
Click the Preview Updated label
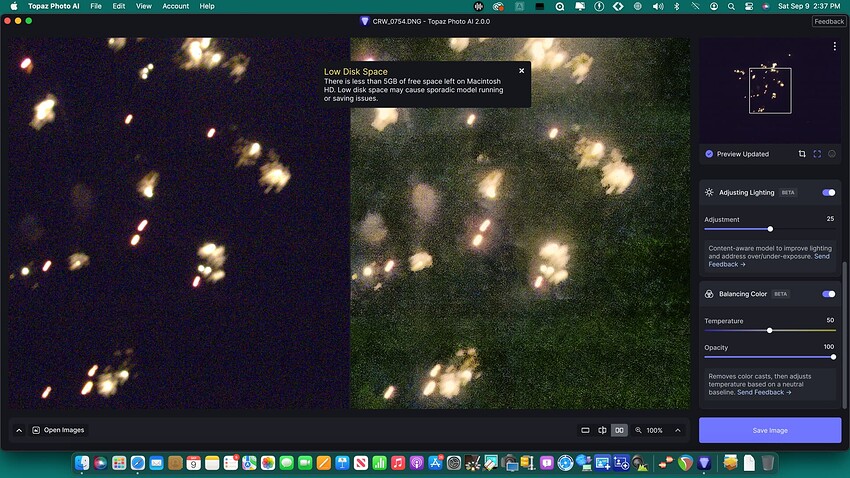743,154
